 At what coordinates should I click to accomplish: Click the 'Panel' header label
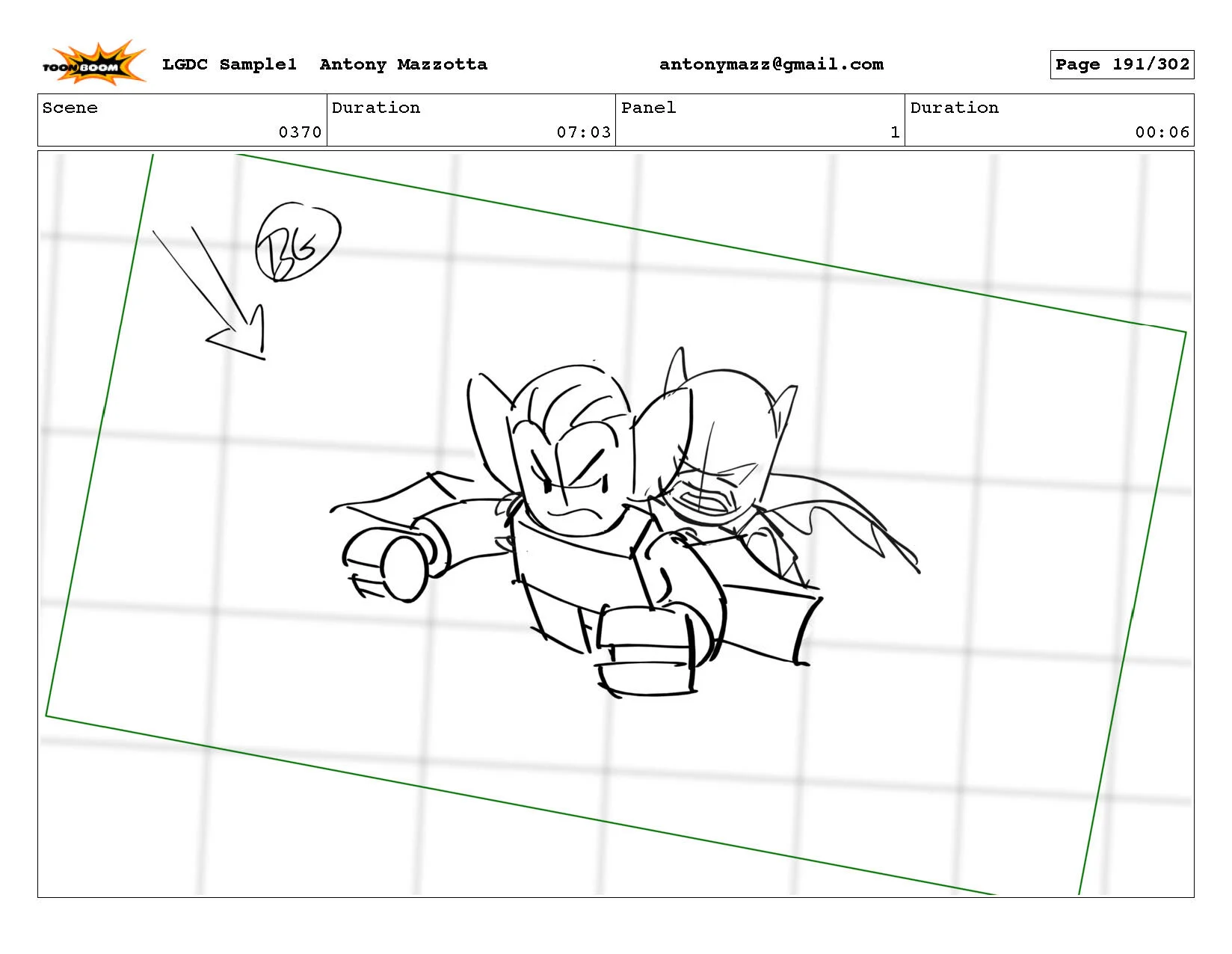click(649, 108)
